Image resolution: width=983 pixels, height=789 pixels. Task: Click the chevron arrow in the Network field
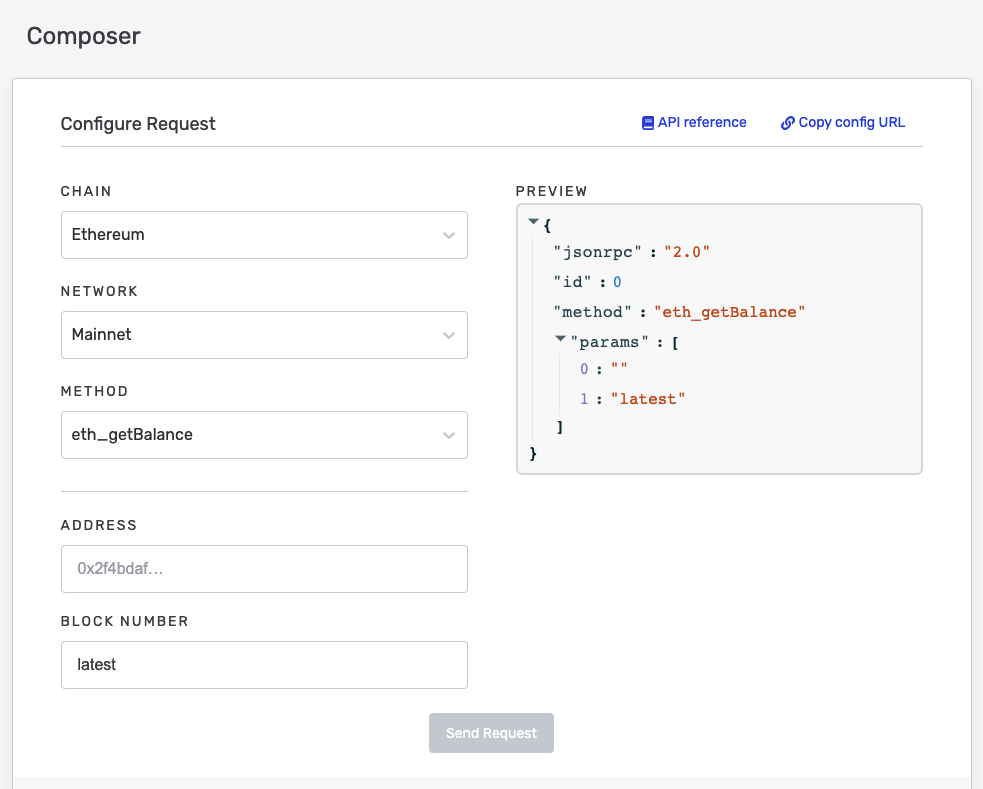(x=449, y=335)
